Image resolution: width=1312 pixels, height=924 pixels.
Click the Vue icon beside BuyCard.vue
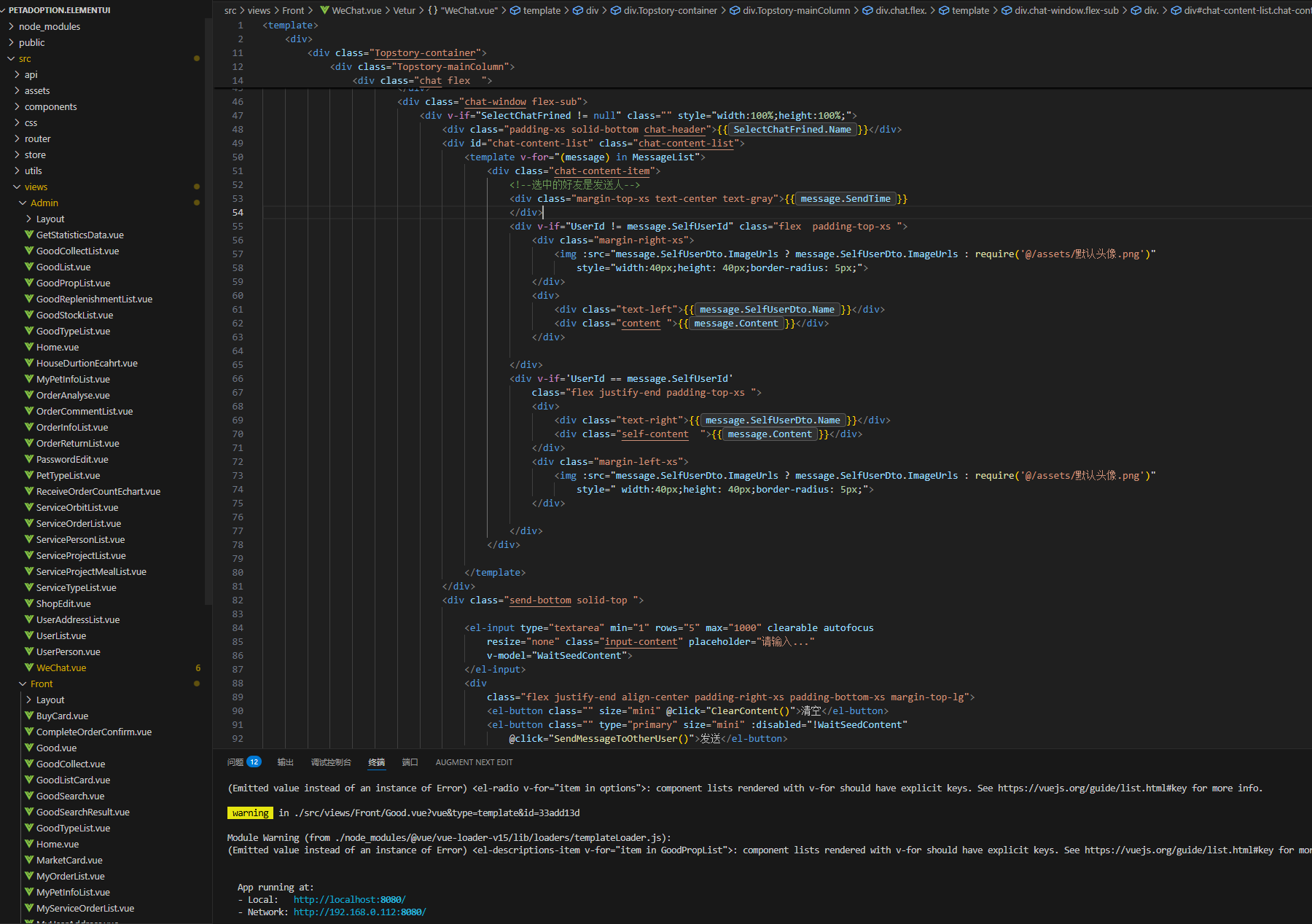click(29, 716)
